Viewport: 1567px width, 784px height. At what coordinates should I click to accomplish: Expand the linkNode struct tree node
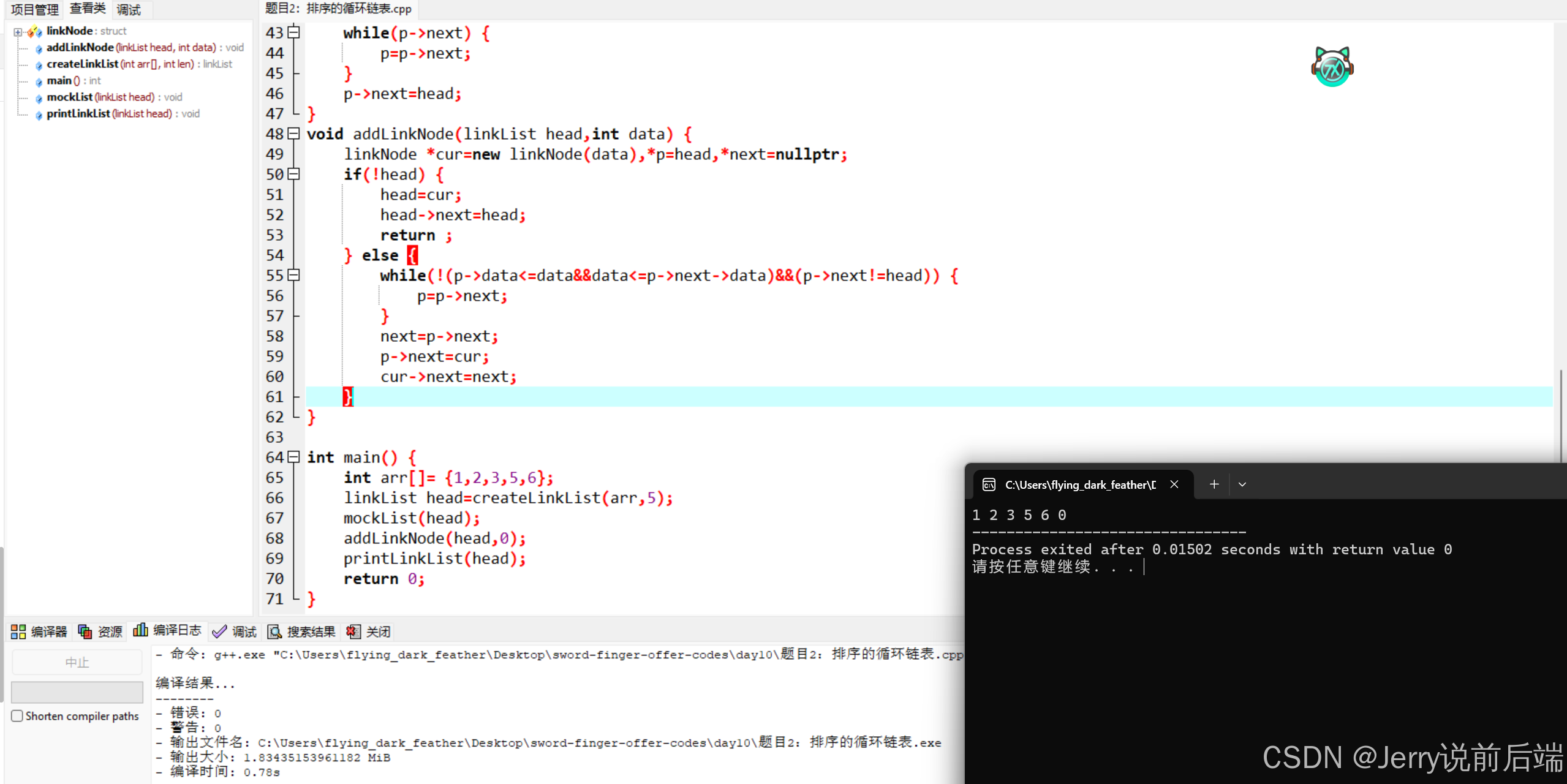[x=18, y=31]
